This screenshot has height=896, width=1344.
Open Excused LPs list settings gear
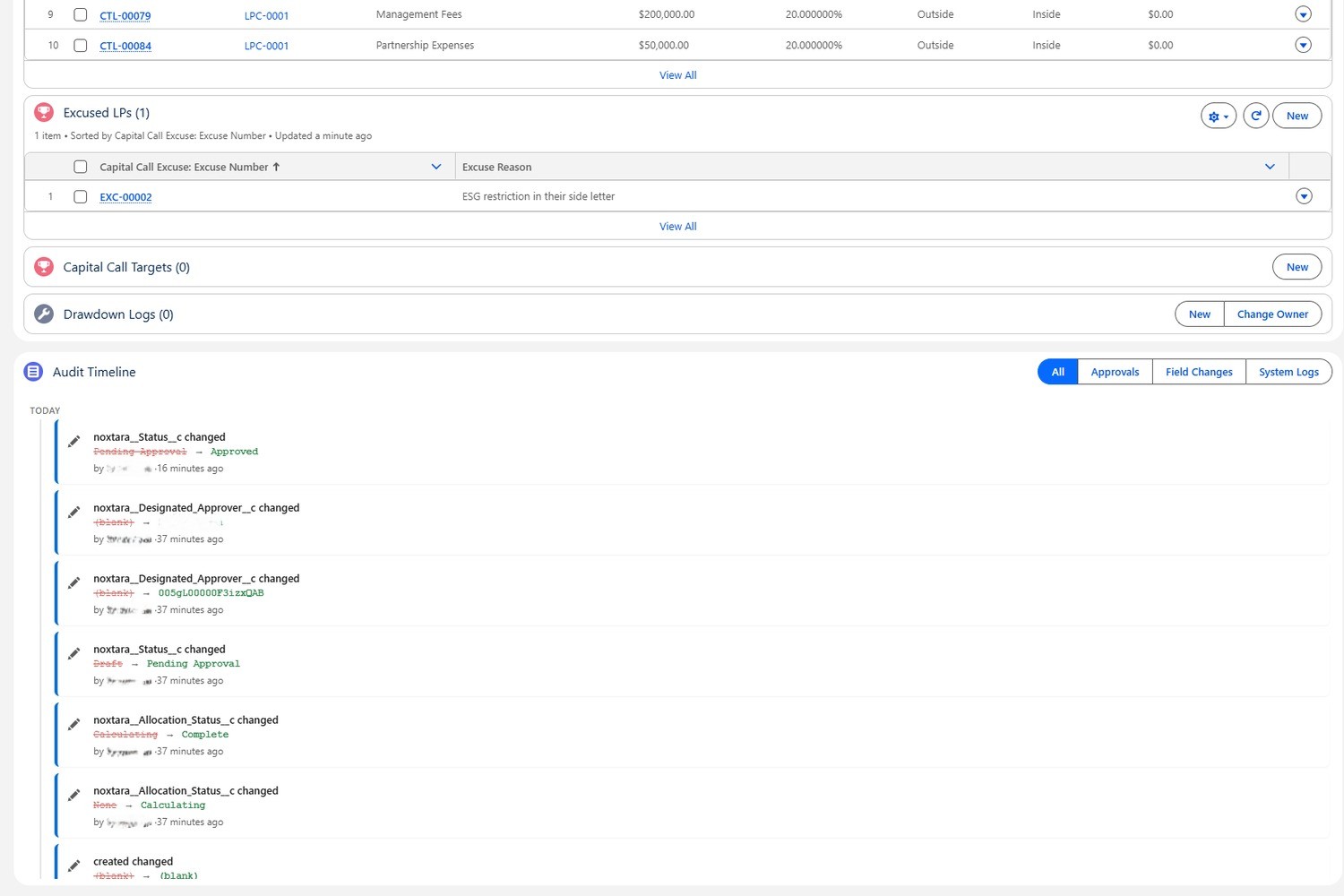(1219, 116)
